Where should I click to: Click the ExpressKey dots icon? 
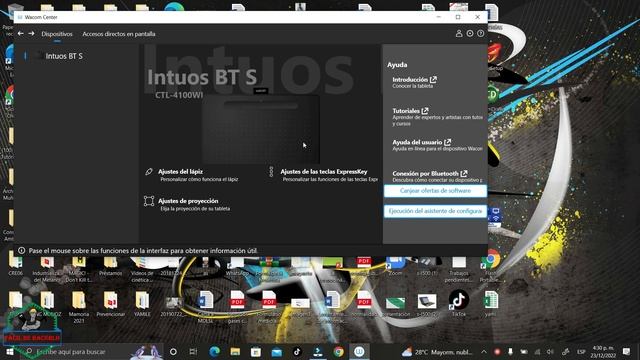tap(271, 172)
